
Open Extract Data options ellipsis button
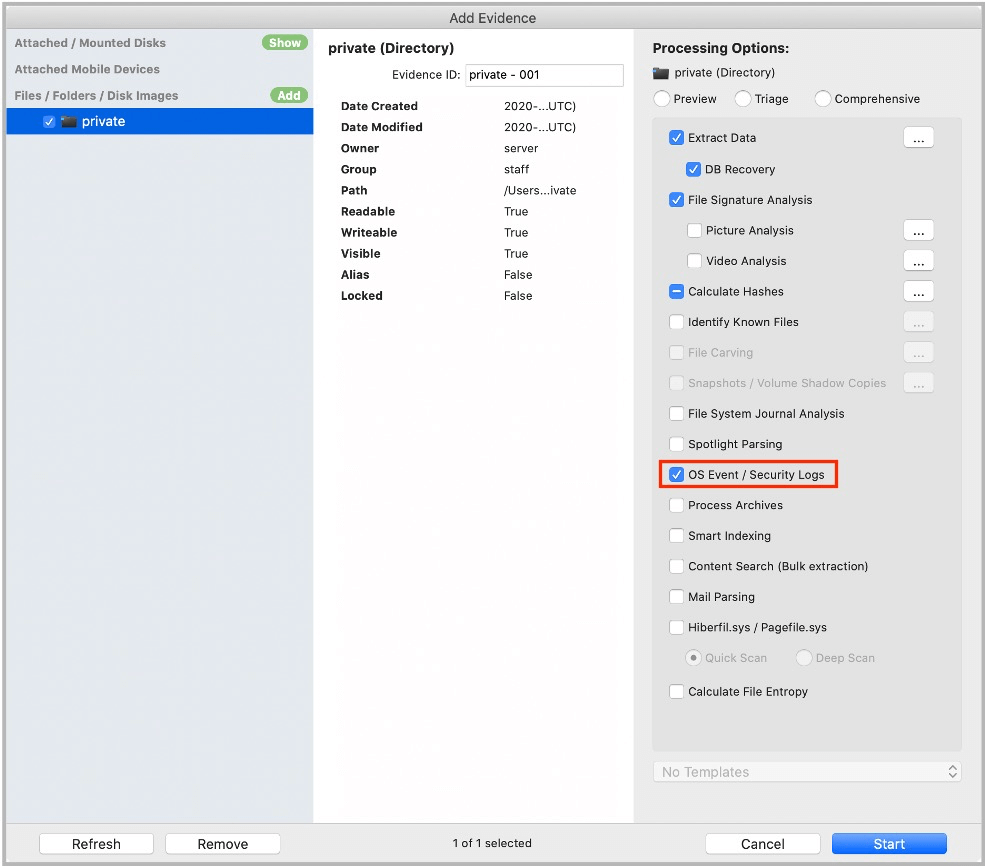click(x=918, y=138)
